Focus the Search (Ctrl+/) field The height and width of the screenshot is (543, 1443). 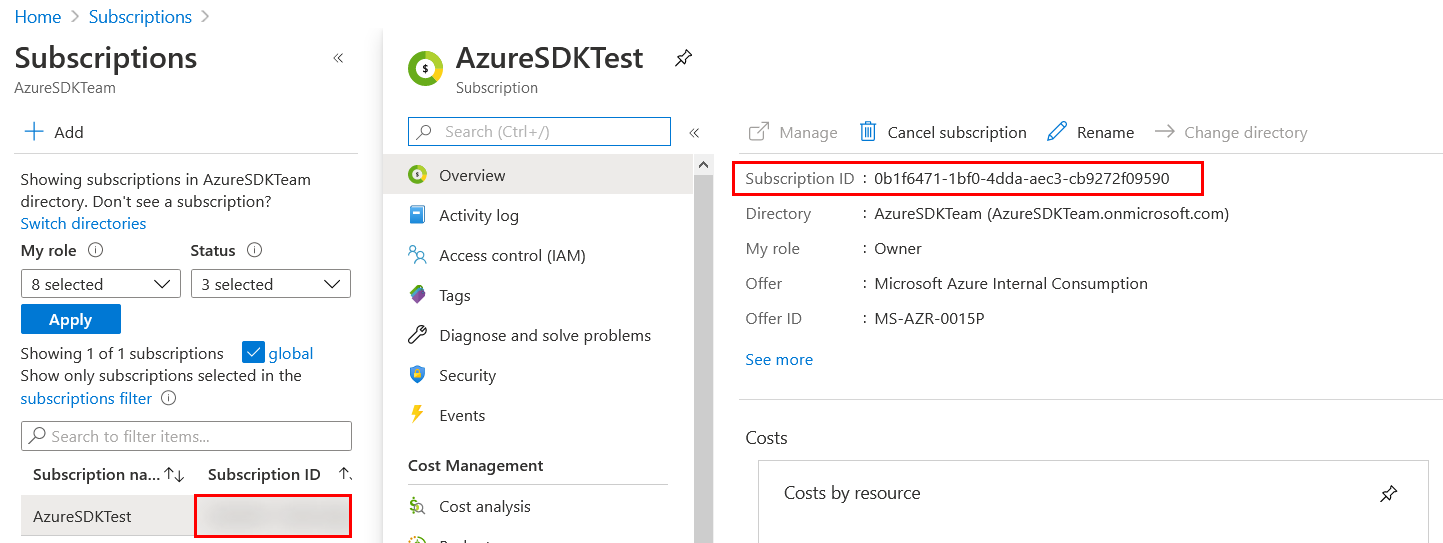539,132
